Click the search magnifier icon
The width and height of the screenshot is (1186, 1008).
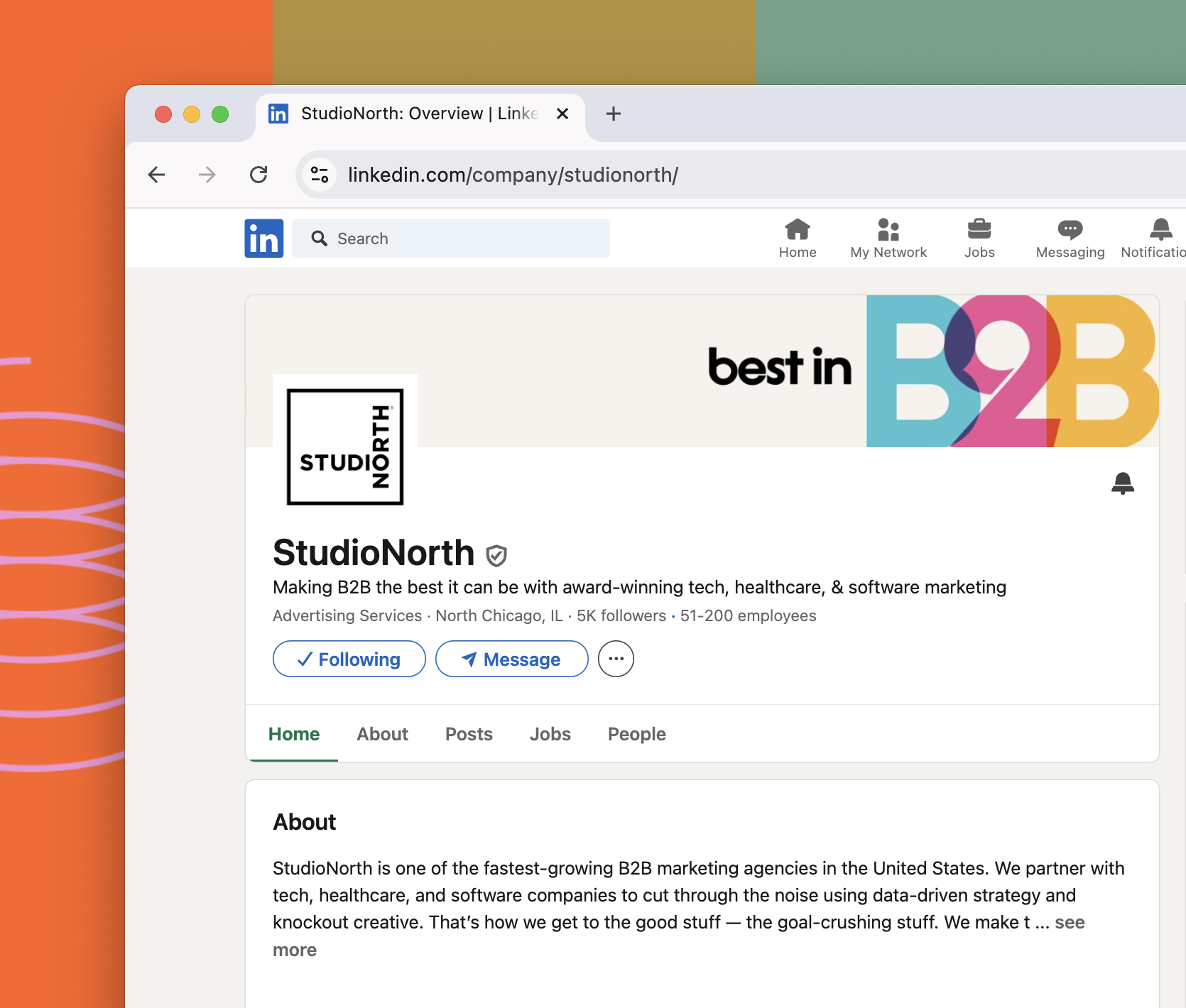pyautogui.click(x=320, y=239)
